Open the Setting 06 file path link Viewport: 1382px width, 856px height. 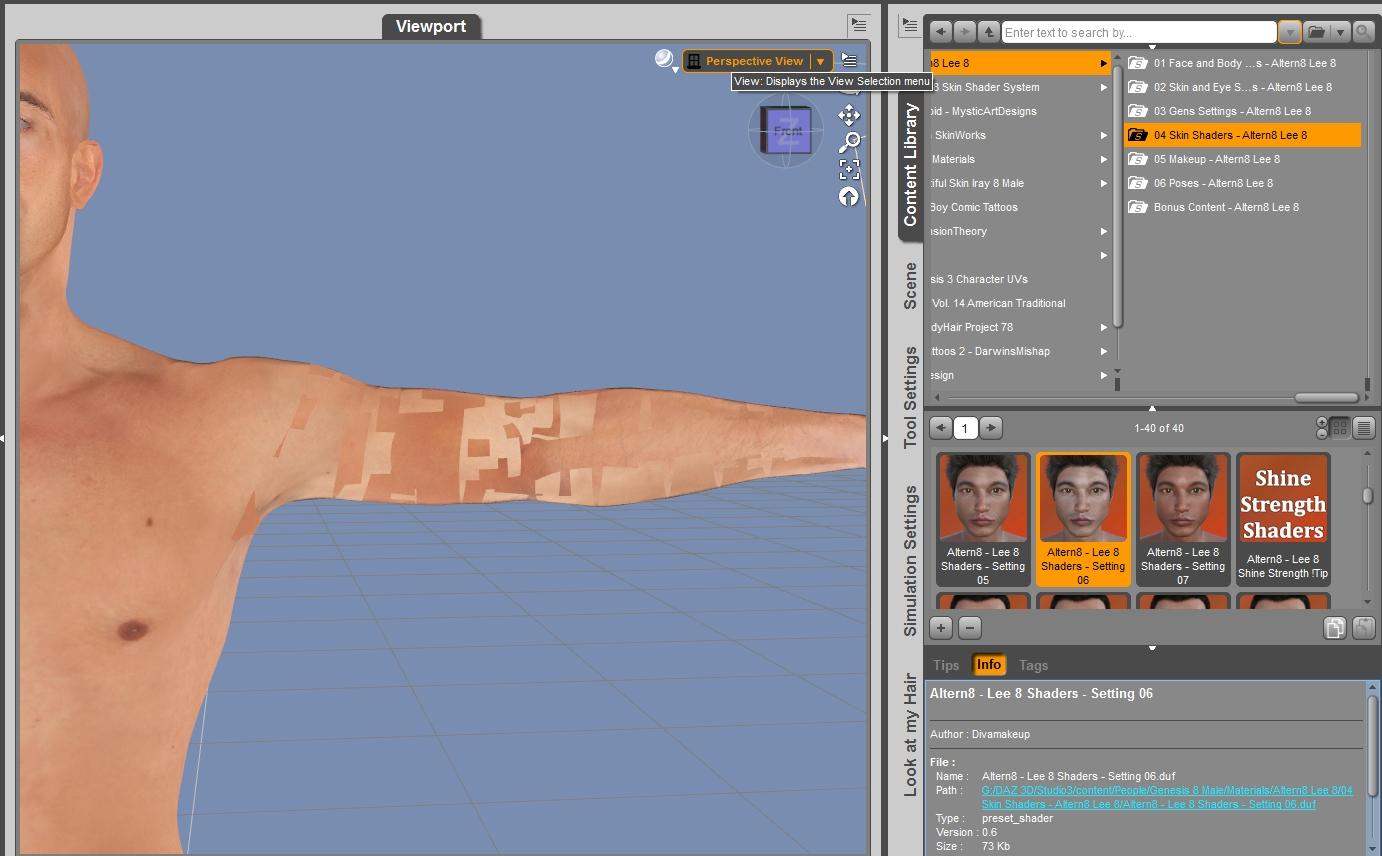tap(1167, 797)
